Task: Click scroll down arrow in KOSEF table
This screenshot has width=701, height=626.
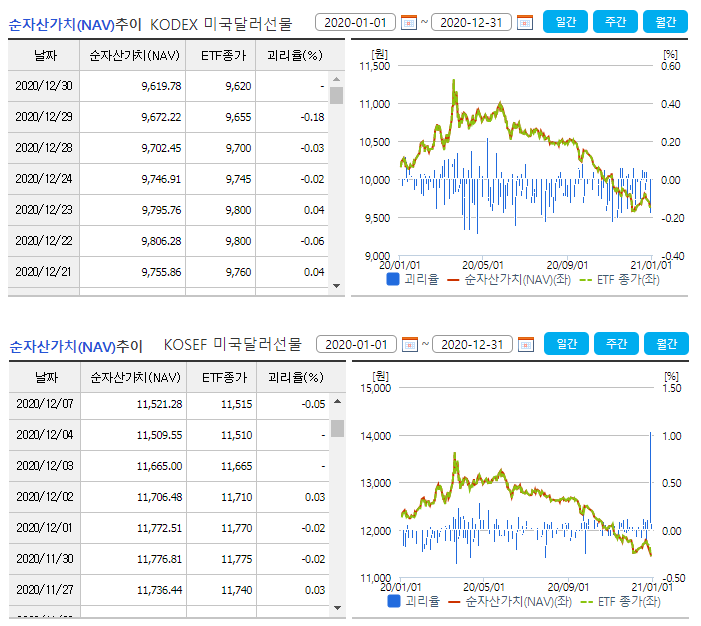Action: coord(338,608)
